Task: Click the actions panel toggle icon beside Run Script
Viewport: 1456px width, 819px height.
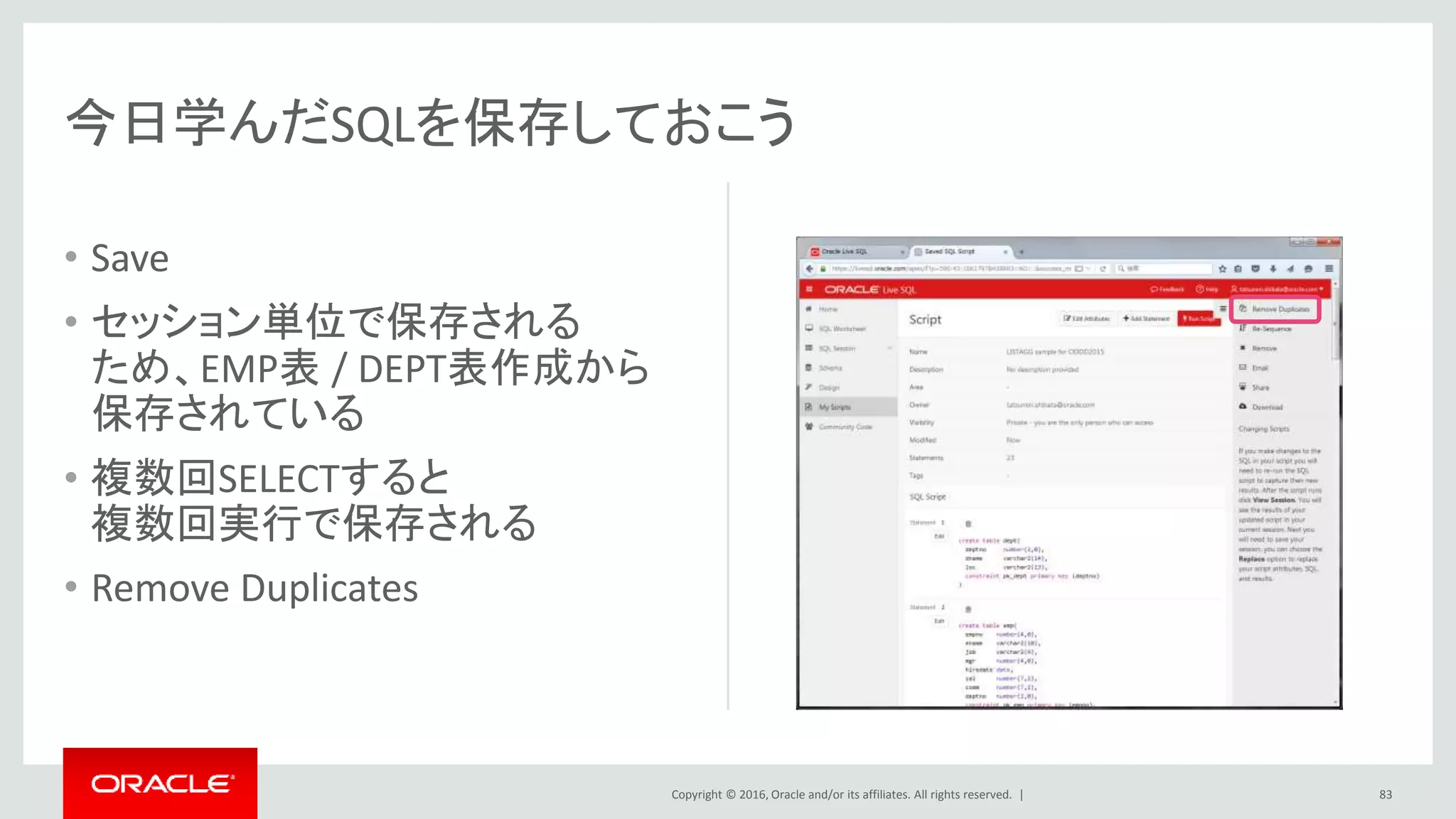Action: [1224, 309]
